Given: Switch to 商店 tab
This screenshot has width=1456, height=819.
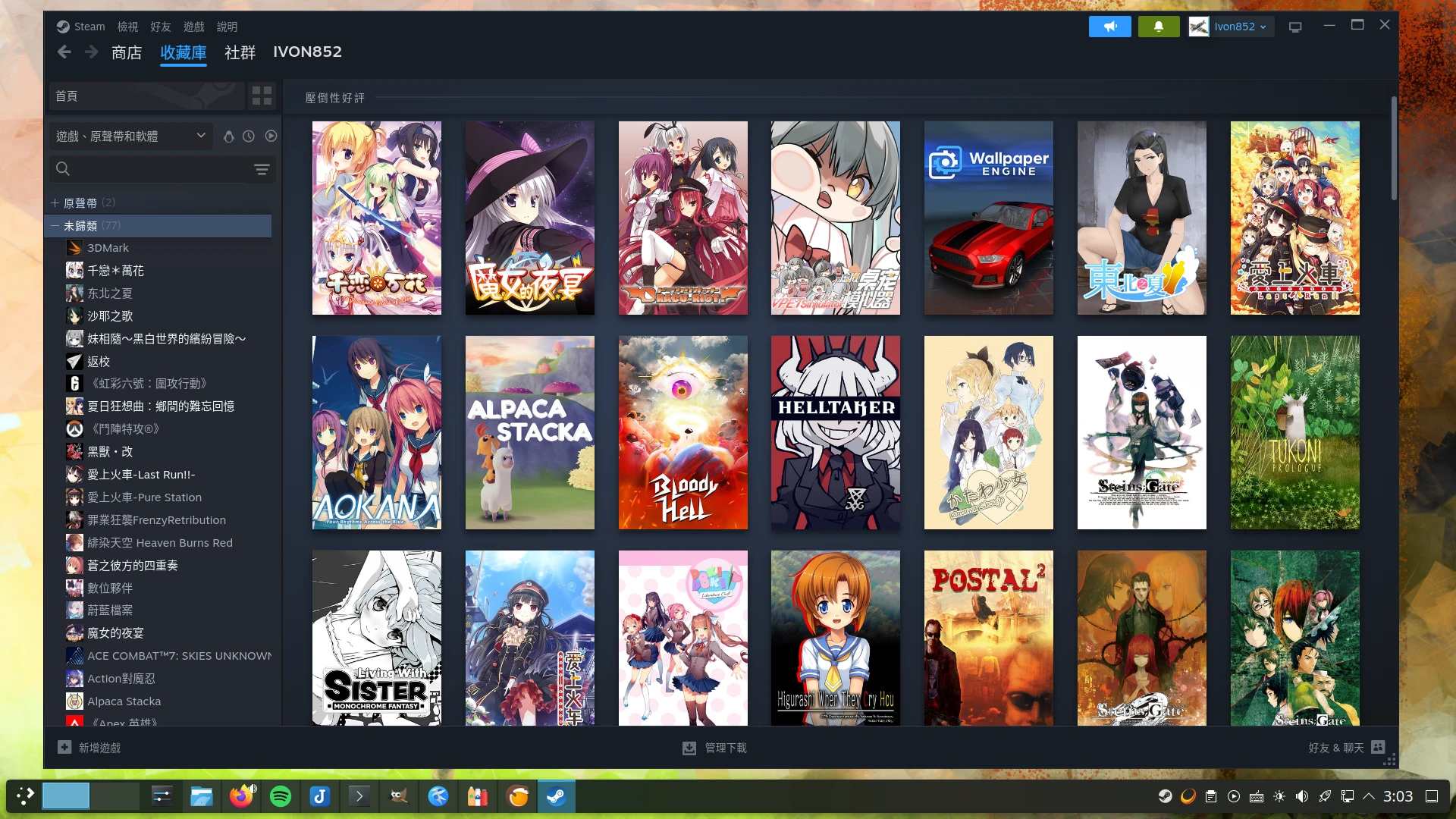Looking at the screenshot, I should (127, 52).
